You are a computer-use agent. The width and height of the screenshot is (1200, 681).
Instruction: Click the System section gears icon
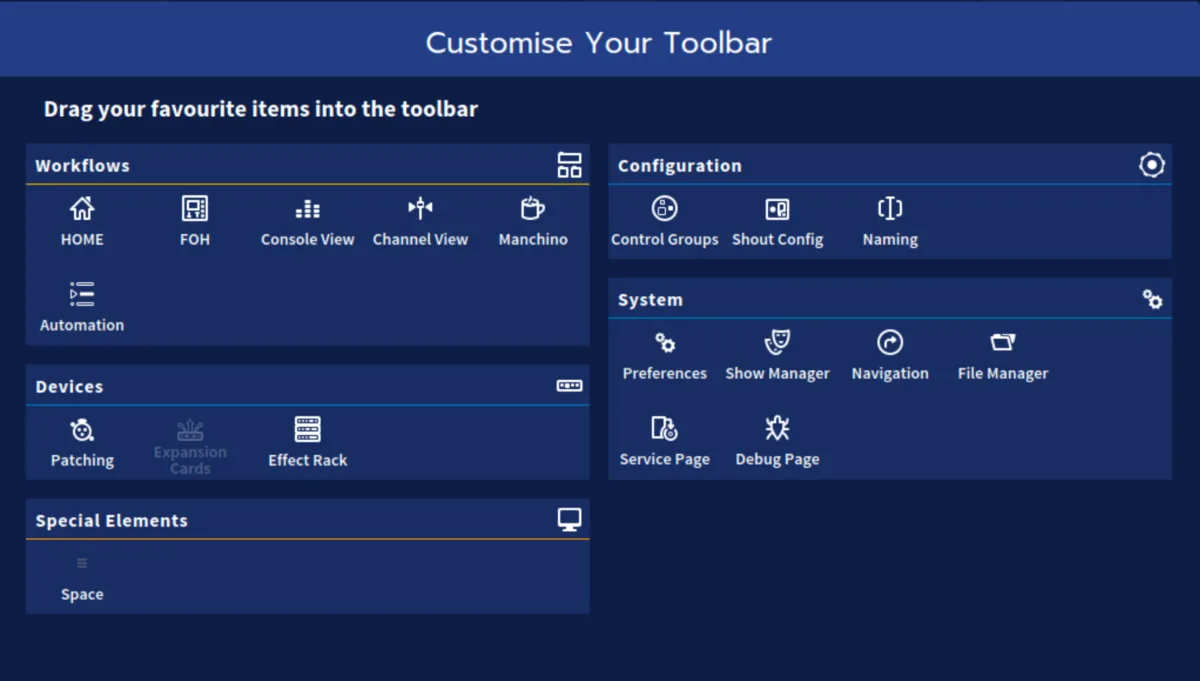[1152, 299]
